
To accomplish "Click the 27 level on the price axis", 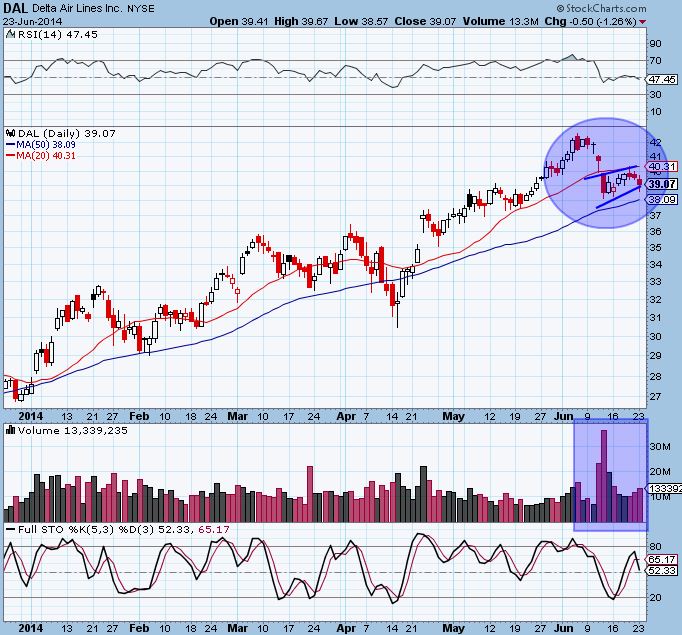I will pos(655,396).
